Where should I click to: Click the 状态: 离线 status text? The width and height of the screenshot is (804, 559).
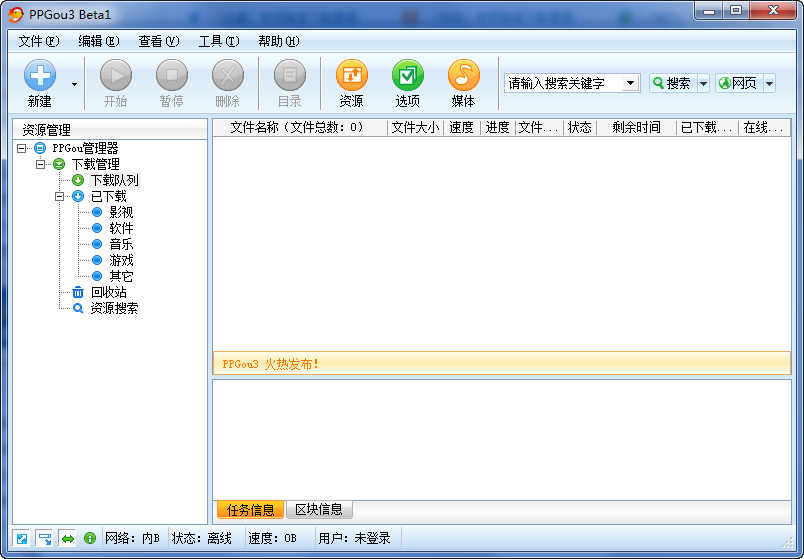pos(202,538)
